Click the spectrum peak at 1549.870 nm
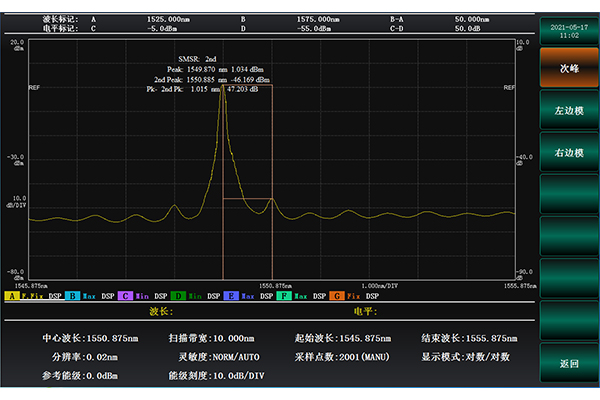 [222, 88]
